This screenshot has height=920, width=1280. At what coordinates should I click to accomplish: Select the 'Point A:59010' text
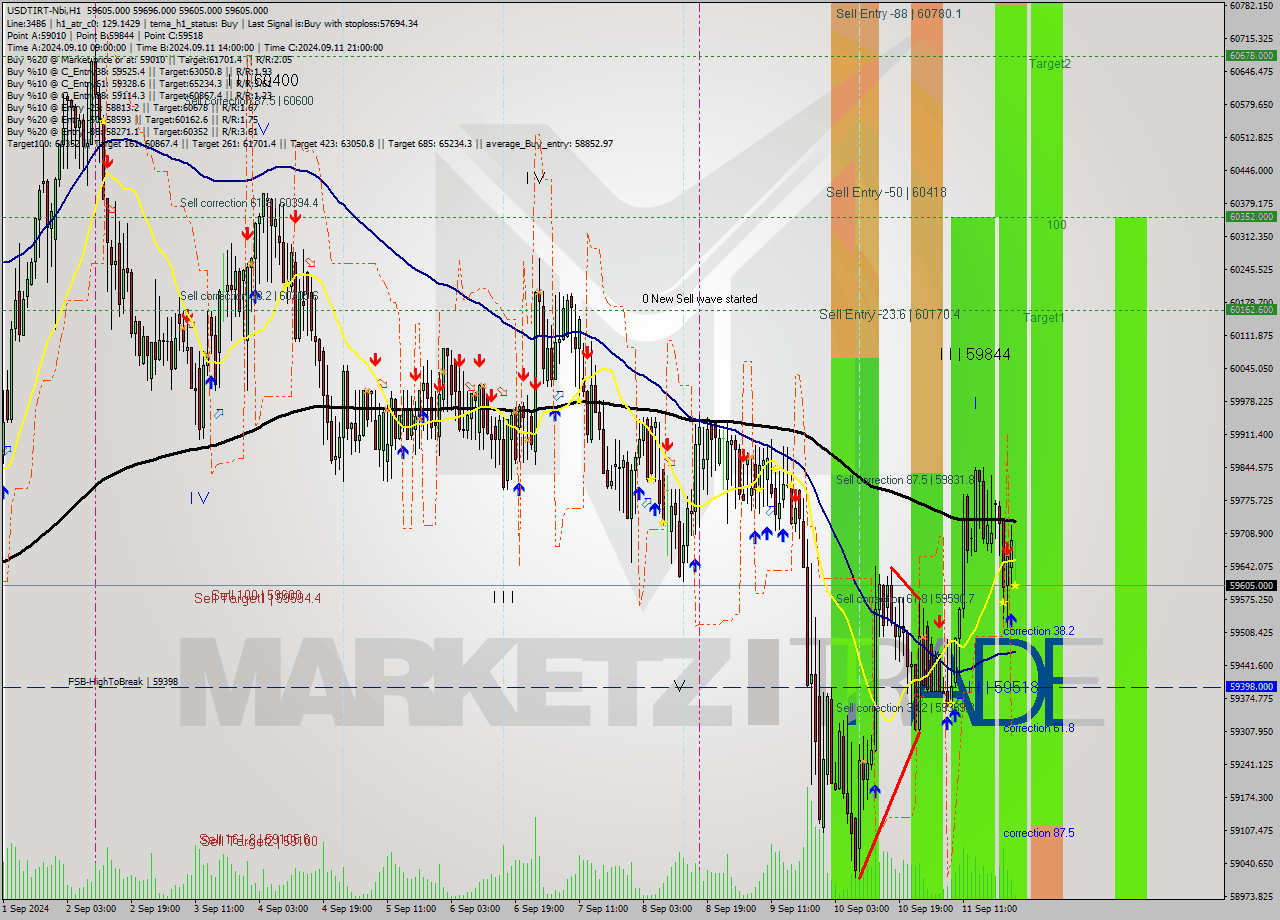coord(37,35)
